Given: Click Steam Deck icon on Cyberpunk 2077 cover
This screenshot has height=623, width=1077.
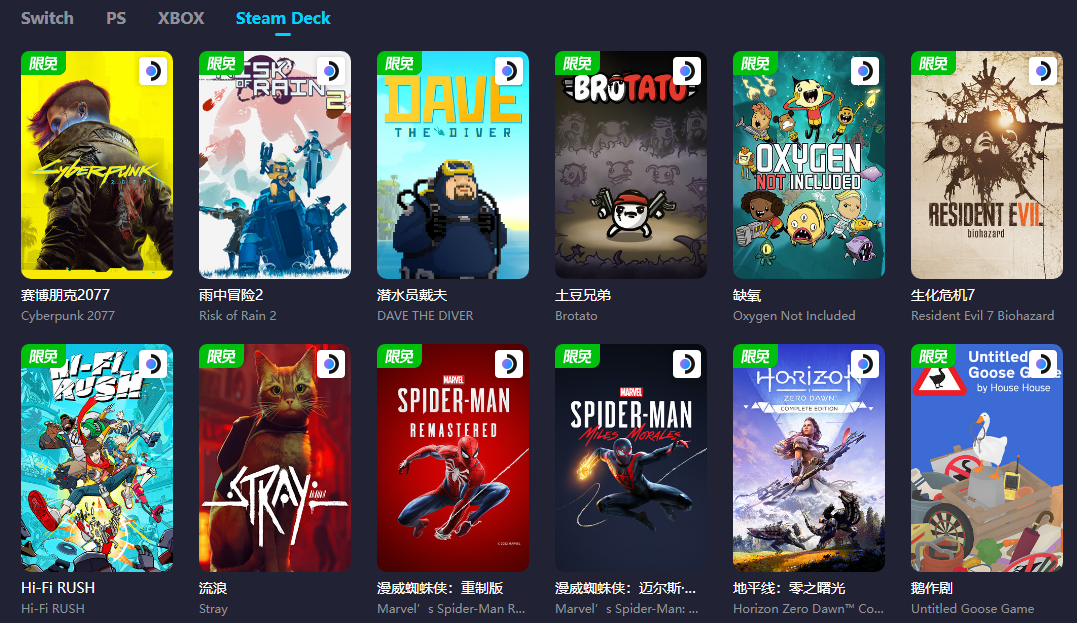Looking at the screenshot, I should click(x=152, y=71).
